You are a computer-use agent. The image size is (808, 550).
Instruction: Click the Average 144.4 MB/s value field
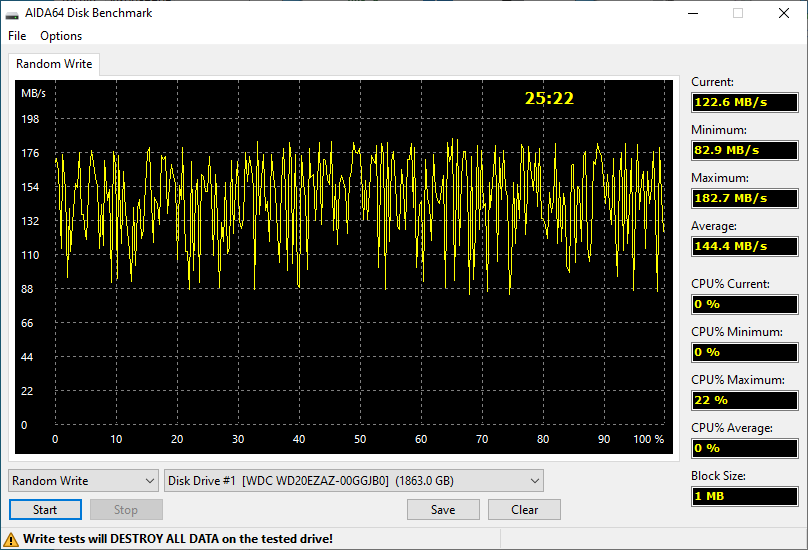tap(745, 246)
